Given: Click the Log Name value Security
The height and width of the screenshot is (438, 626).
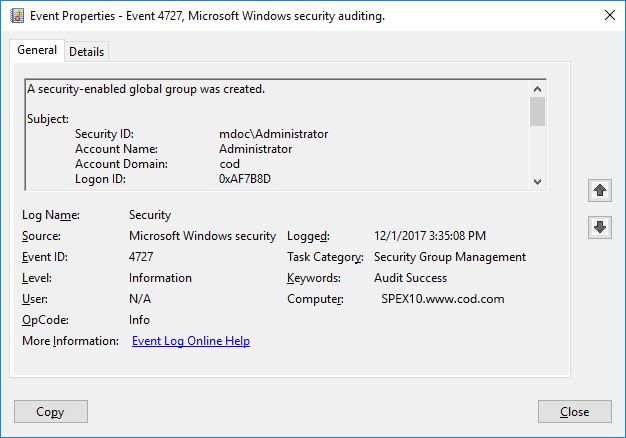Looking at the screenshot, I should [150, 215].
